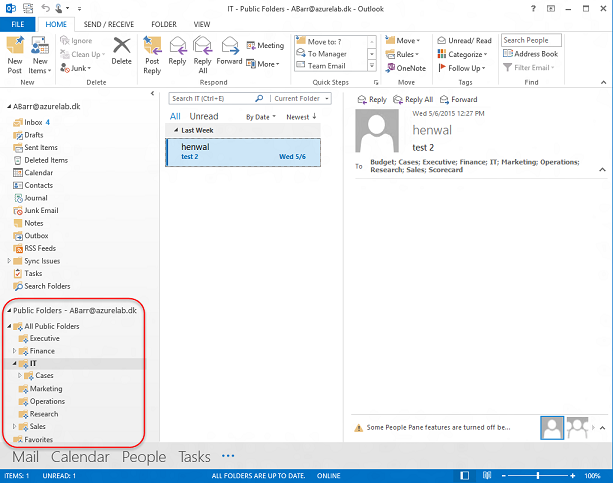Switch to the SEND / RECEIVE tab
613x483 pixels.
(x=109, y=24)
